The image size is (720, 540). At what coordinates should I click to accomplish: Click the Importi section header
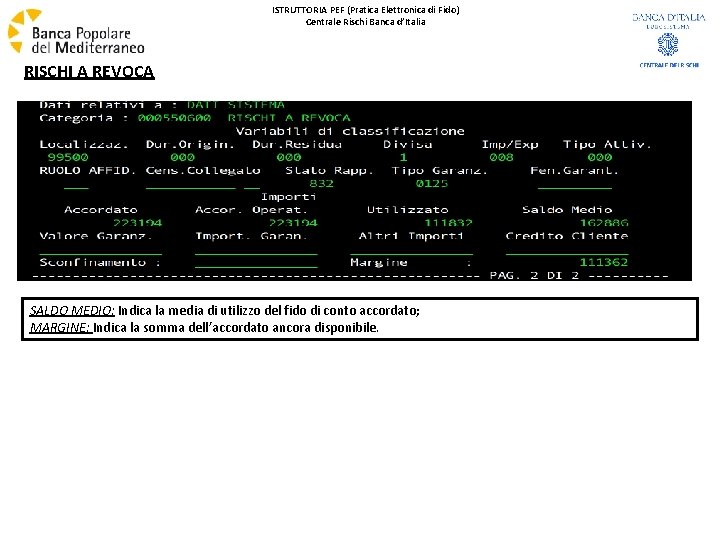tap(289, 197)
